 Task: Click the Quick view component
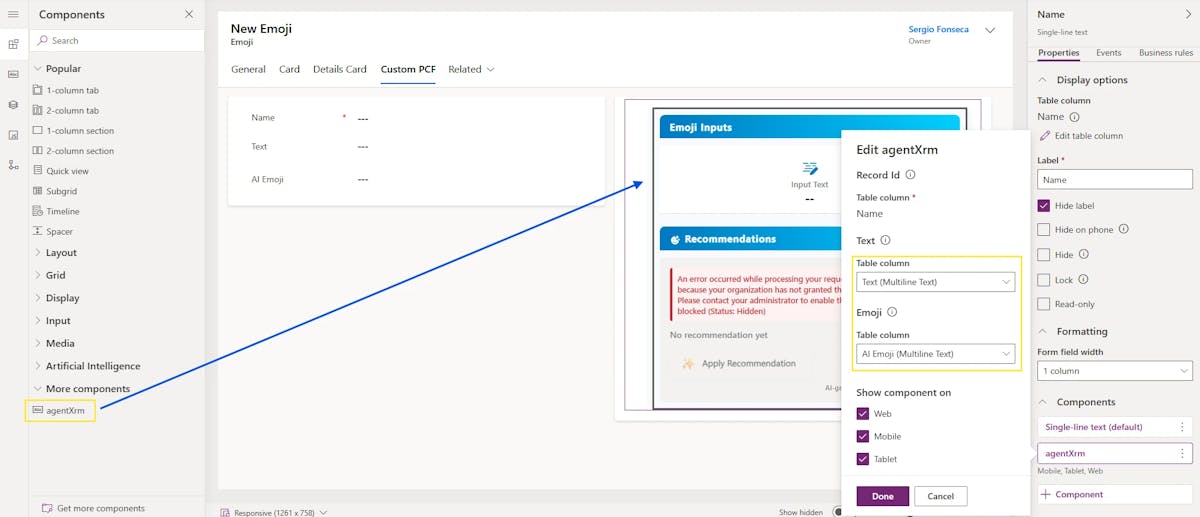tap(67, 171)
